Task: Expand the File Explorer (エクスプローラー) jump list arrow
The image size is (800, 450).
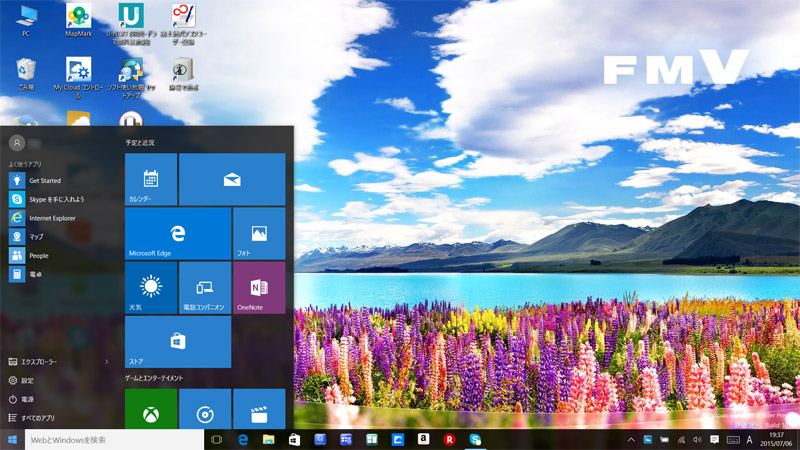Action: pyautogui.click(x=107, y=361)
